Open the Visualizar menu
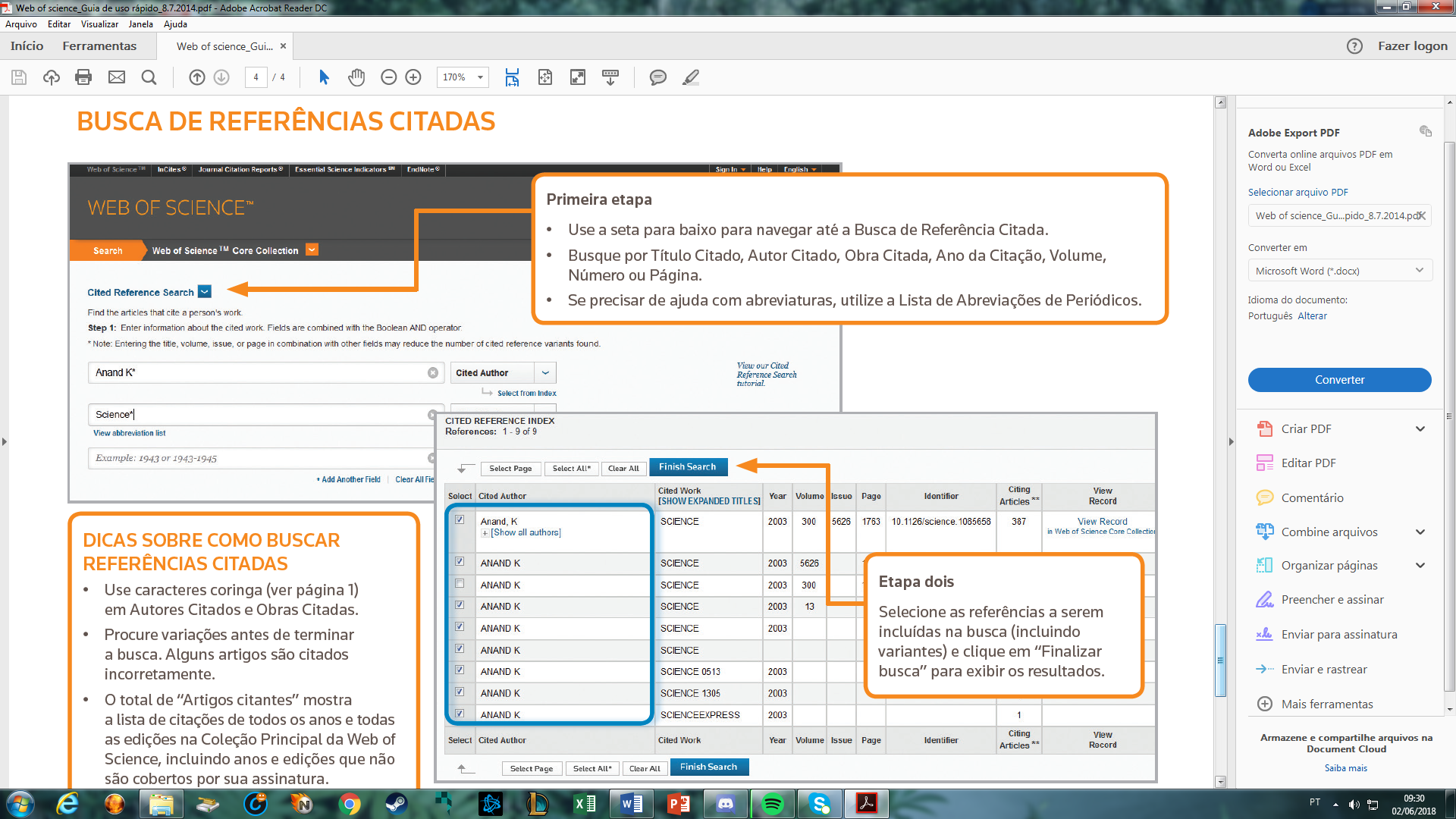 pos(99,24)
